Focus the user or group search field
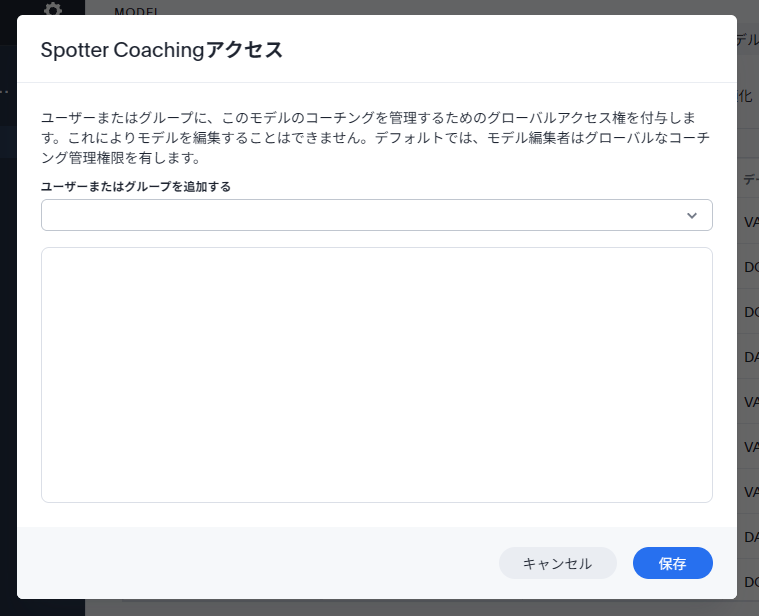This screenshot has height=616, width=759. point(360,215)
